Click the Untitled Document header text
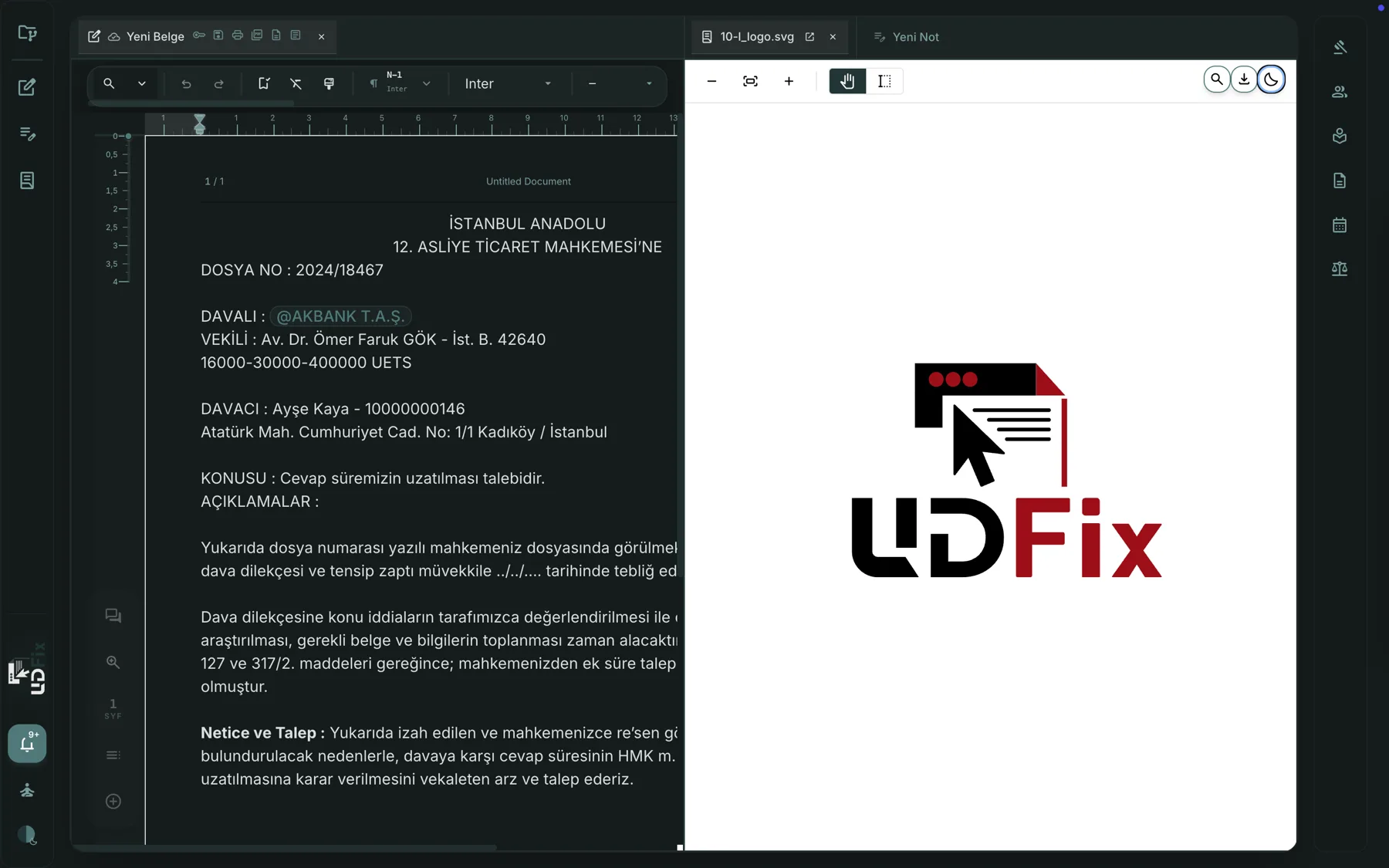The width and height of the screenshot is (1389, 868). [x=529, y=181]
